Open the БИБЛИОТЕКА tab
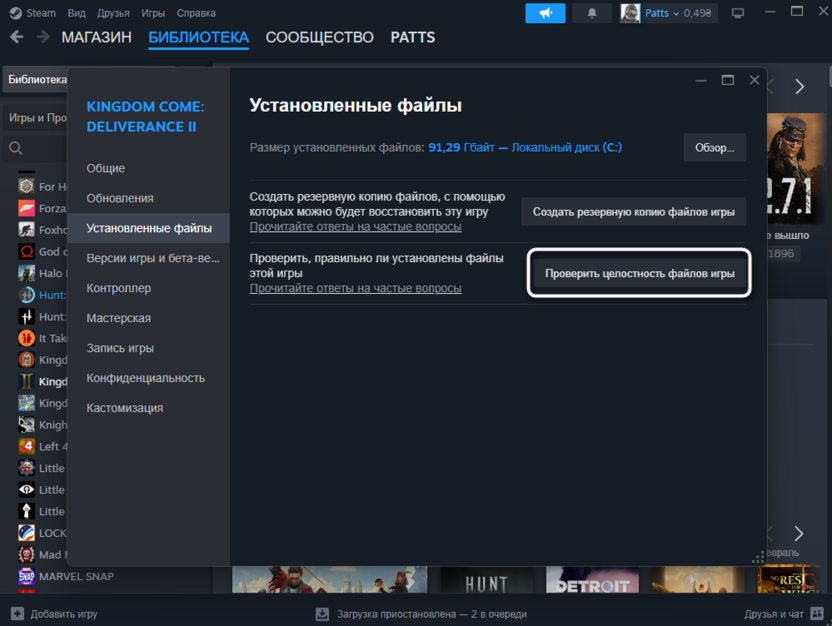The width and height of the screenshot is (832, 626). (198, 37)
